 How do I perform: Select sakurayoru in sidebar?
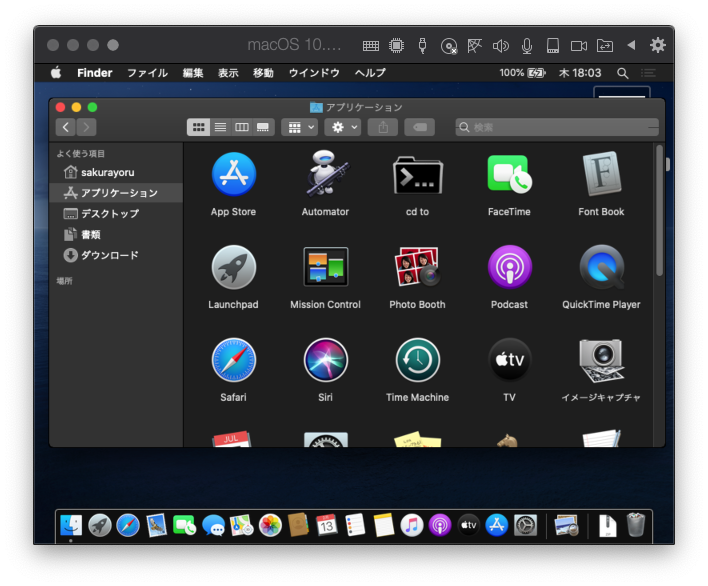116,172
